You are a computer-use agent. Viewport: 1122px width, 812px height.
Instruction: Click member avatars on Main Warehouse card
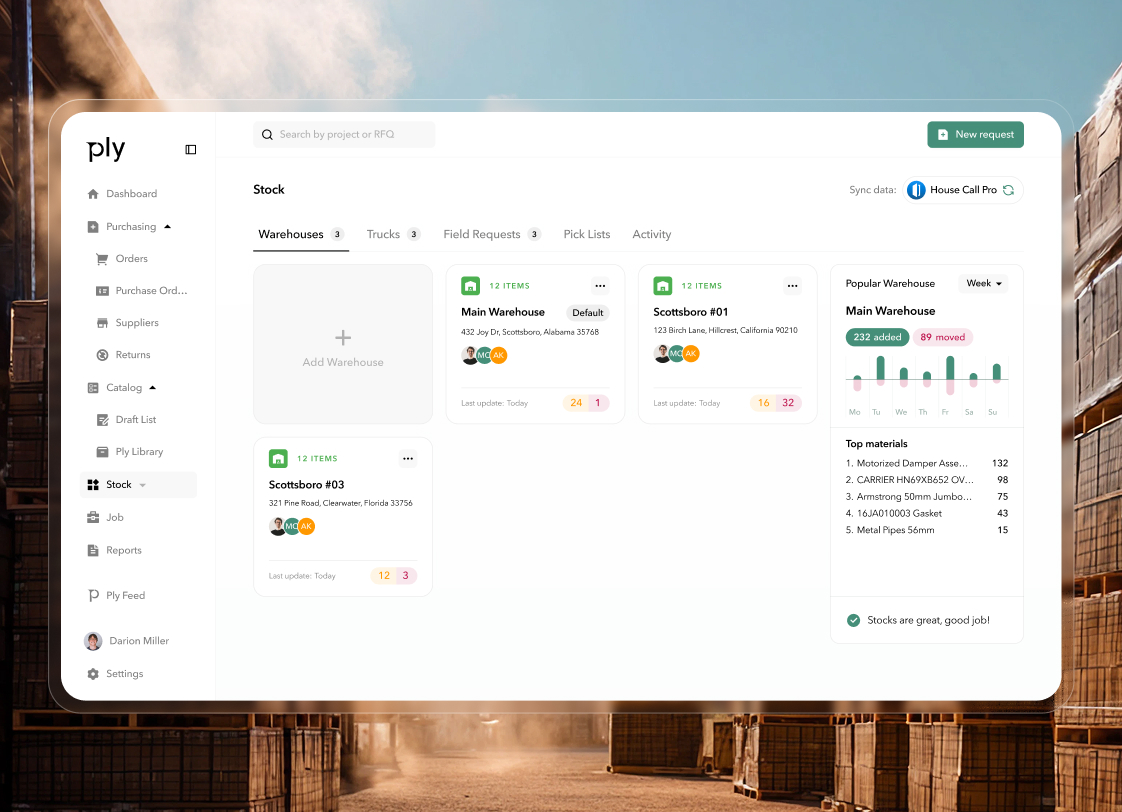[x=484, y=355]
